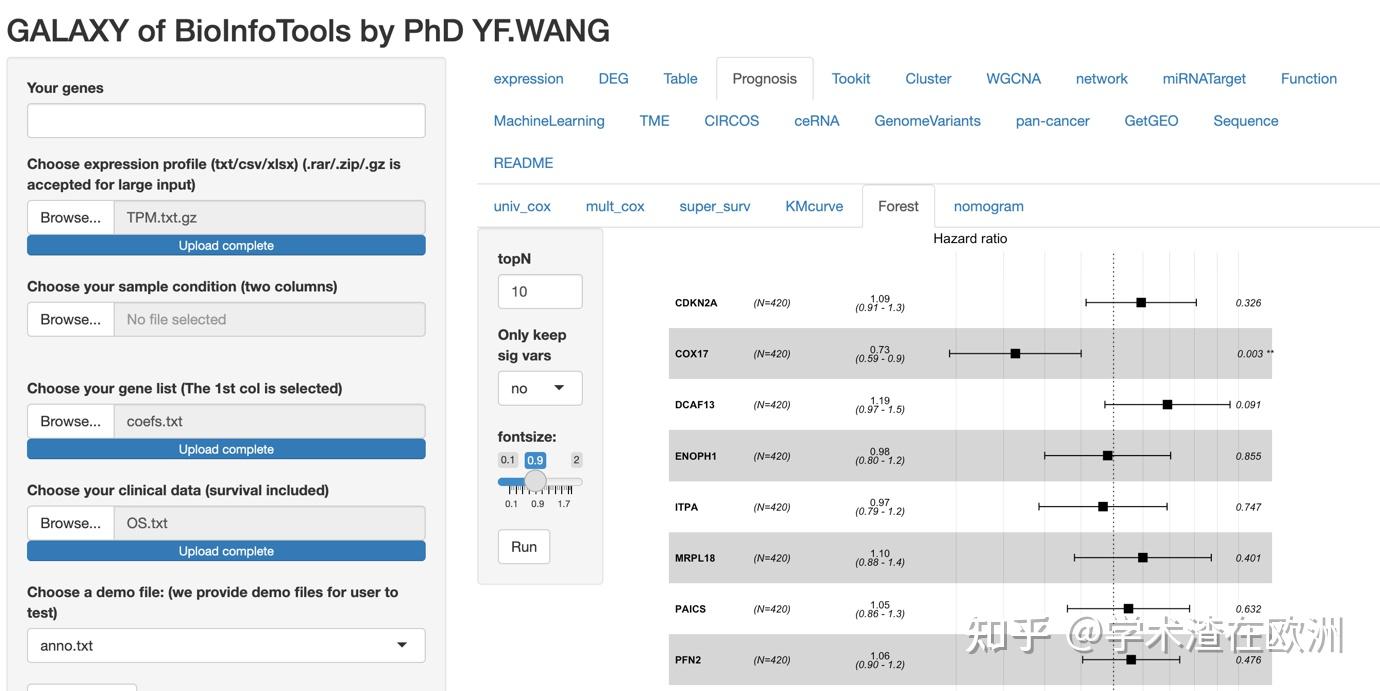The height and width of the screenshot is (691, 1380).
Task: Switch to the Table tab
Action: (680, 78)
